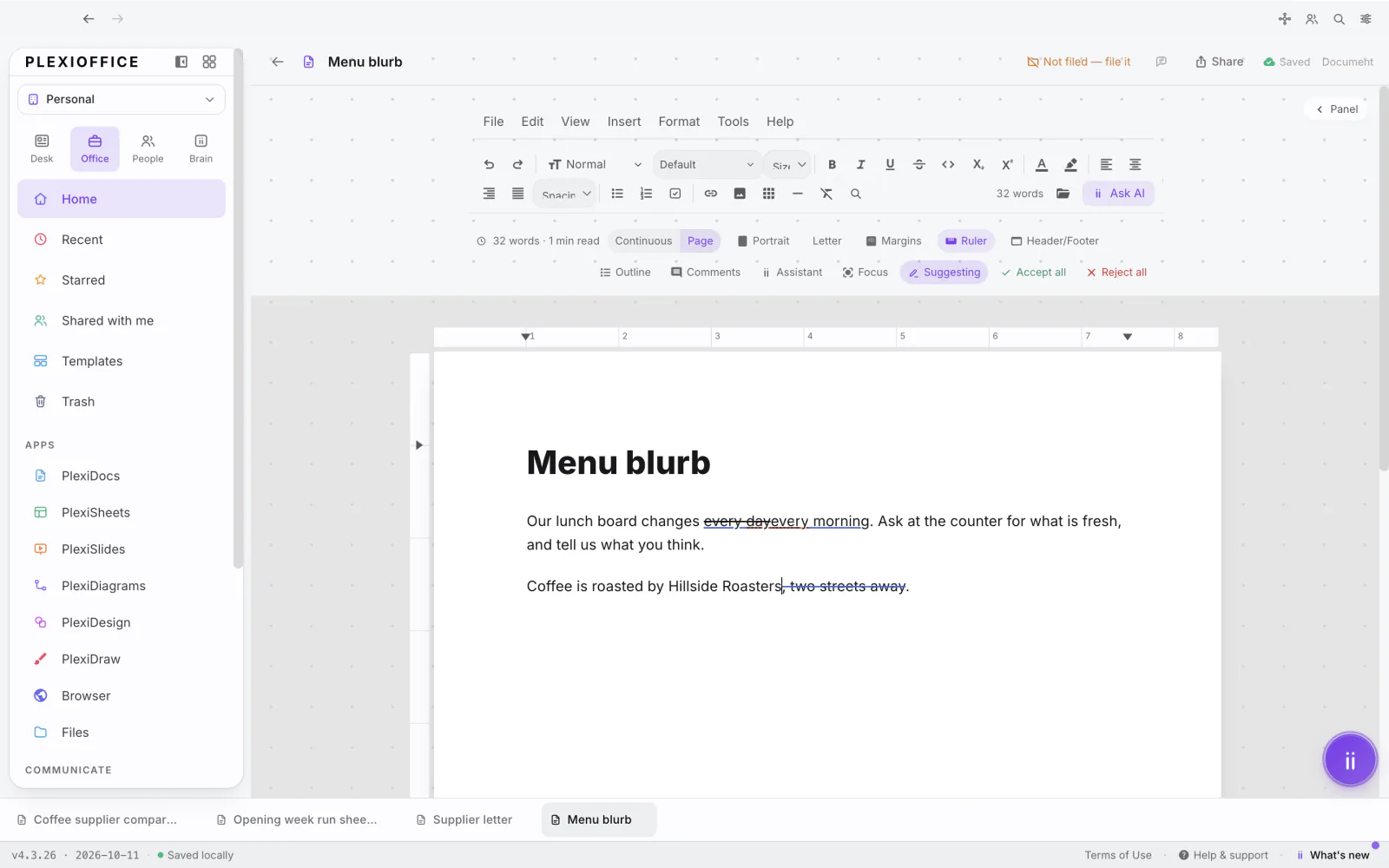The height and width of the screenshot is (868, 1389).
Task: Open the Insert menu
Action: [624, 122]
